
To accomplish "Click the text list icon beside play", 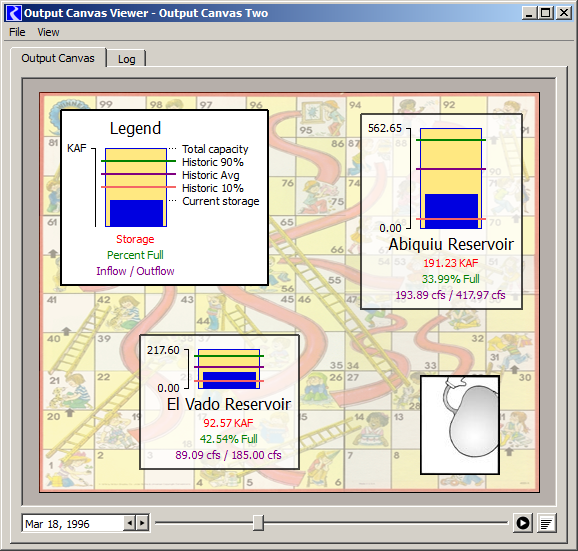I will (547, 523).
